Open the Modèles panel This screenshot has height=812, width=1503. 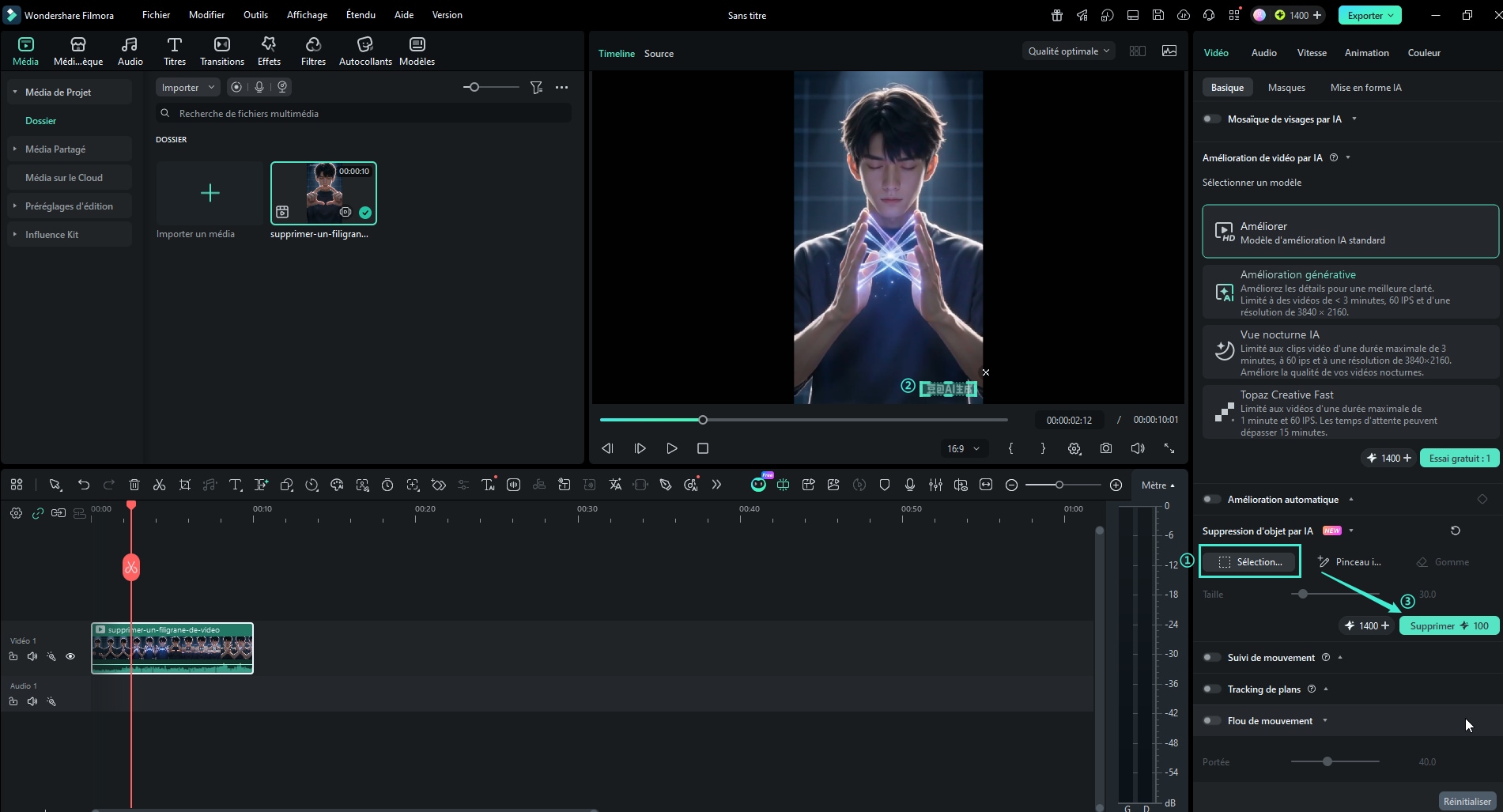[417, 51]
